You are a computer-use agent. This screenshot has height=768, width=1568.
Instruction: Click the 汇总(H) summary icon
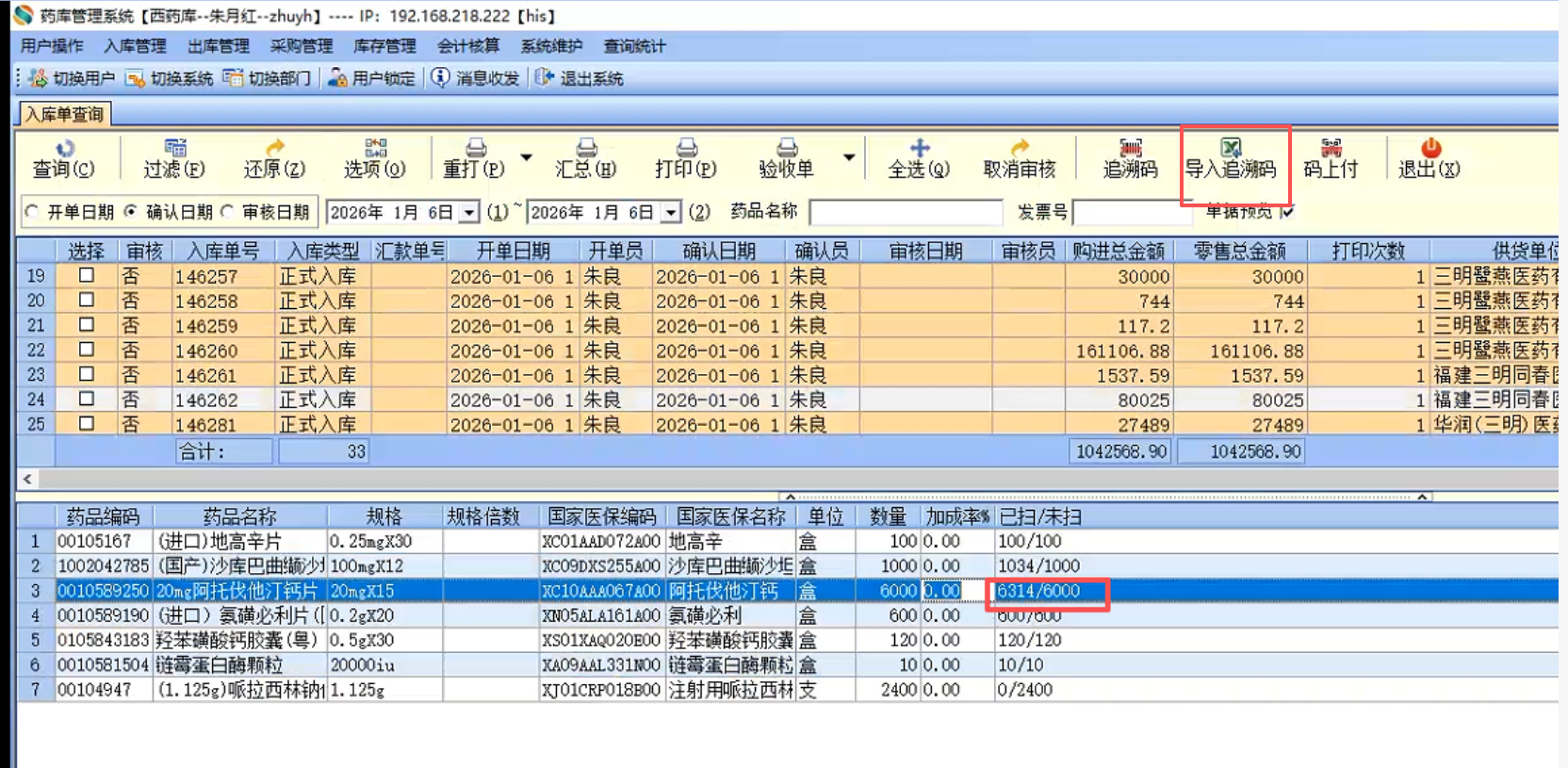tap(586, 148)
